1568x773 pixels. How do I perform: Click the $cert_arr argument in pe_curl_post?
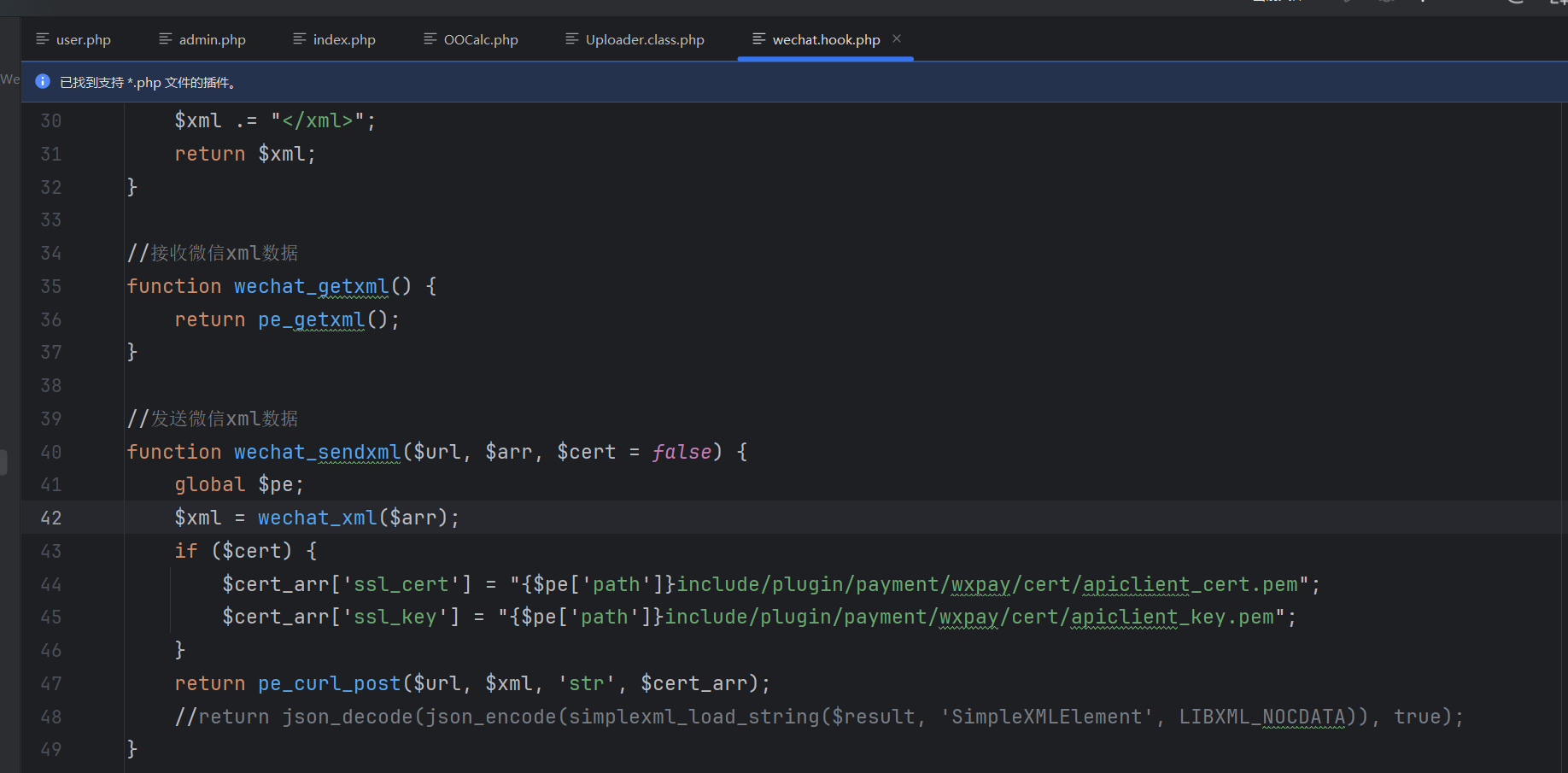pyautogui.click(x=694, y=684)
